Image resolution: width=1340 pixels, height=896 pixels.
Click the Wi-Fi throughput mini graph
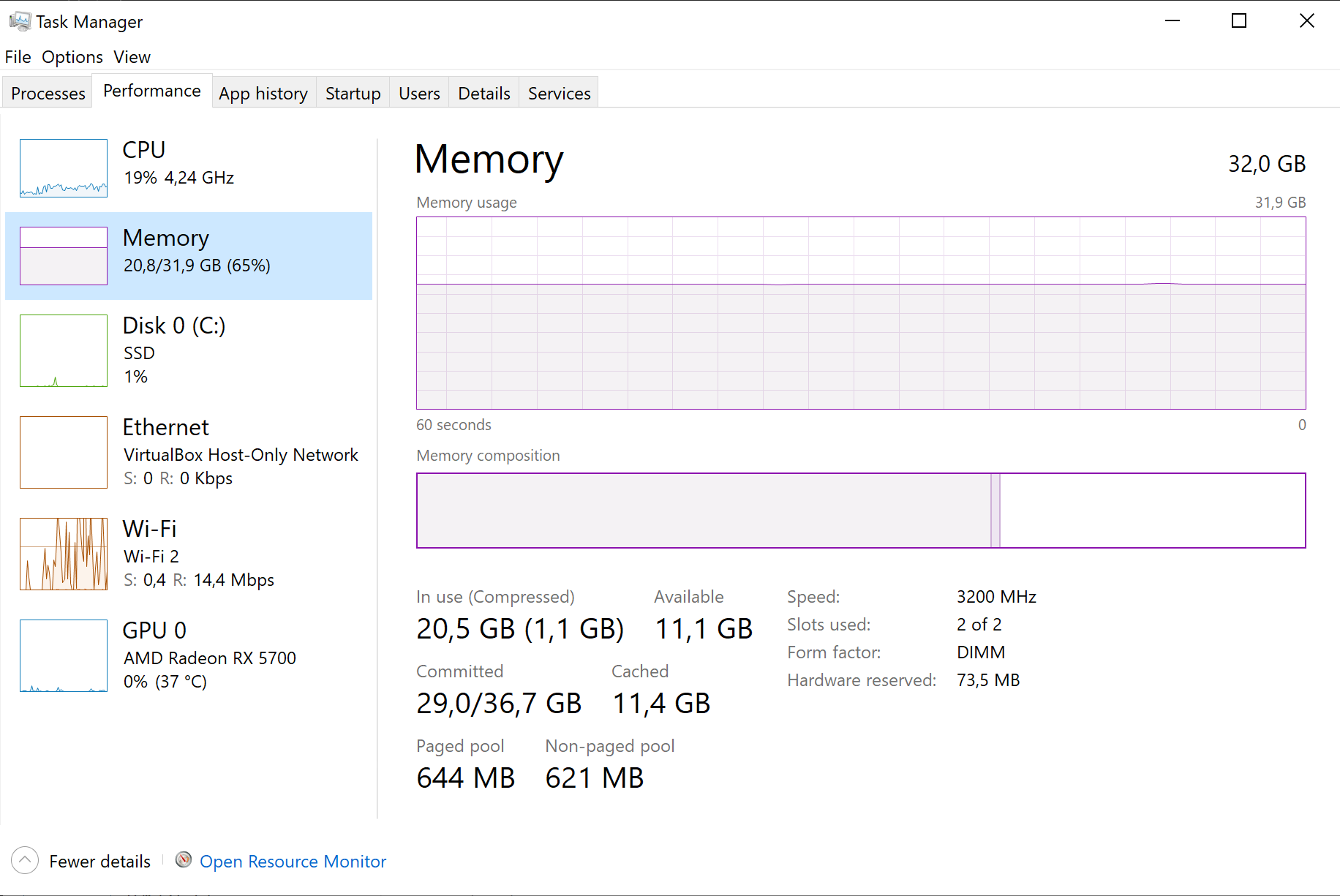pyautogui.click(x=64, y=554)
